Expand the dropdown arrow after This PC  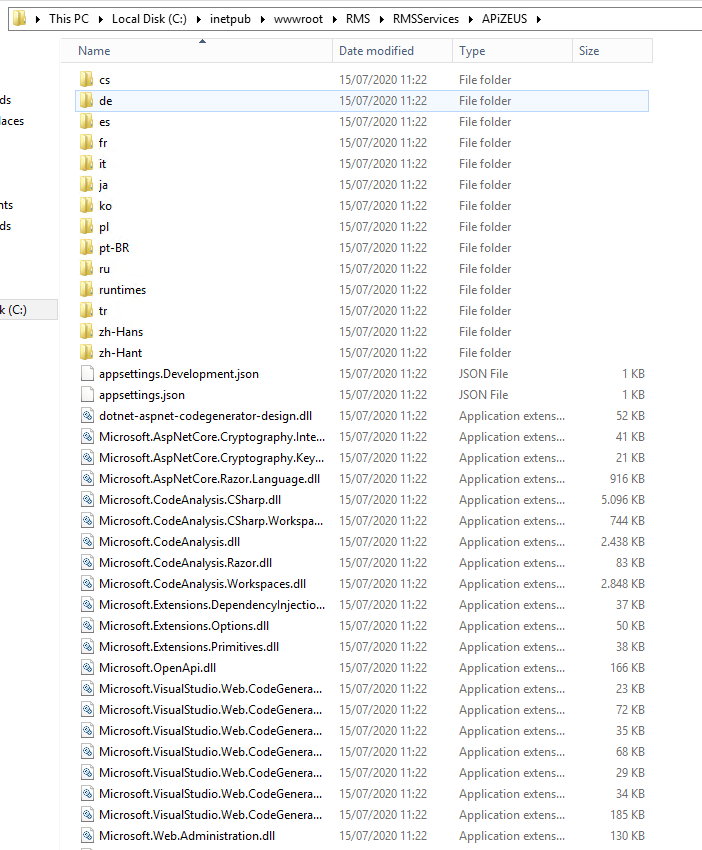[x=101, y=20]
